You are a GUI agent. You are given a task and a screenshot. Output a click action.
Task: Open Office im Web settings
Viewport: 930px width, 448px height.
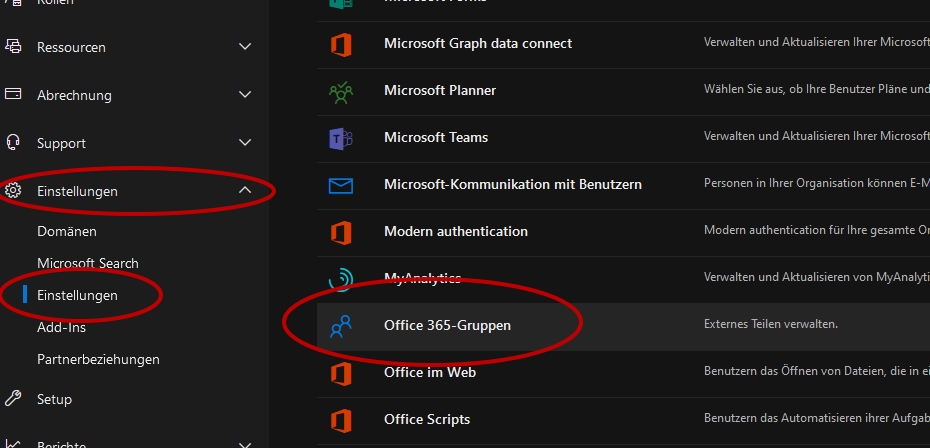430,372
